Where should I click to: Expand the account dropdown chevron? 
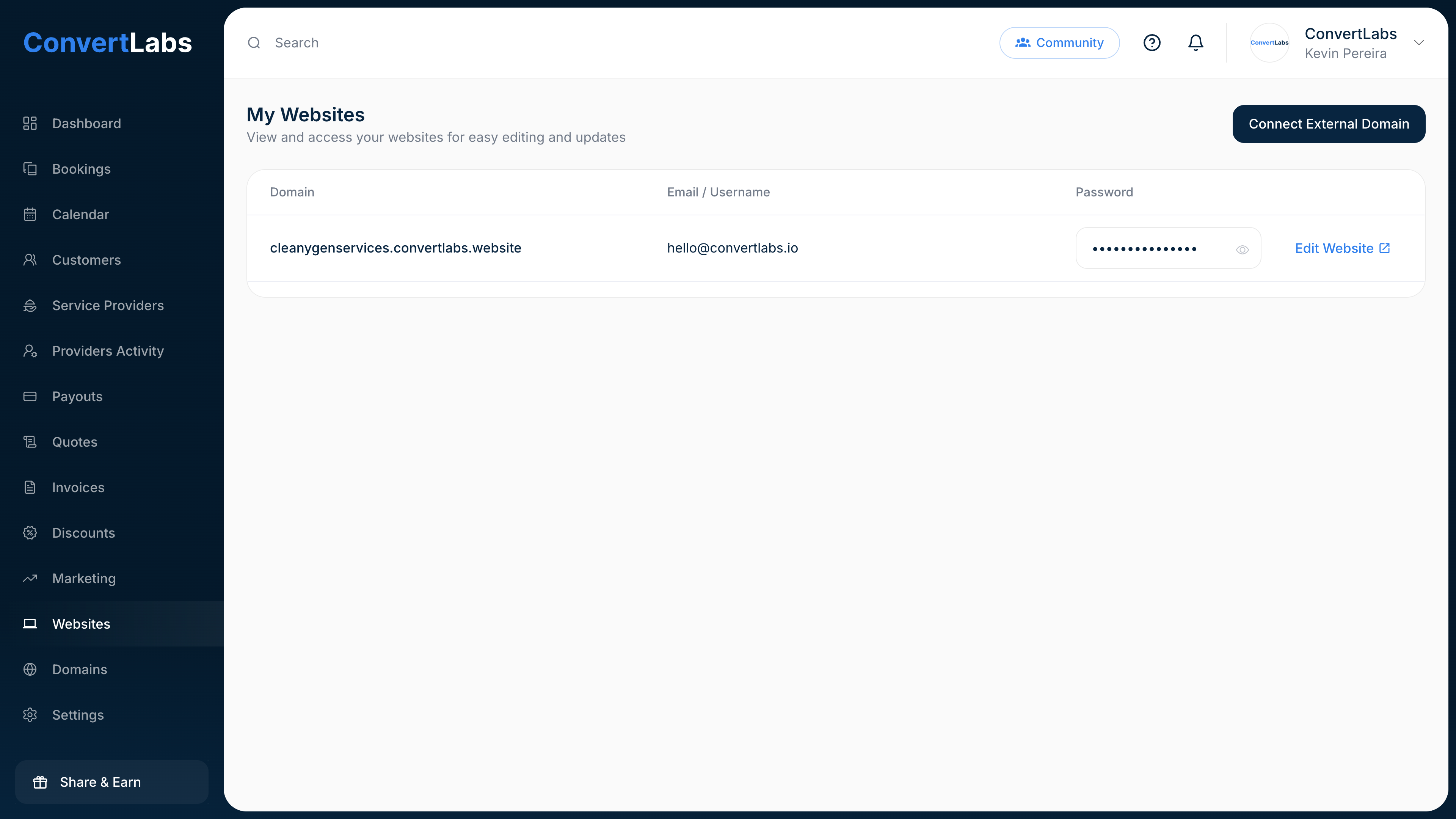[1419, 43]
